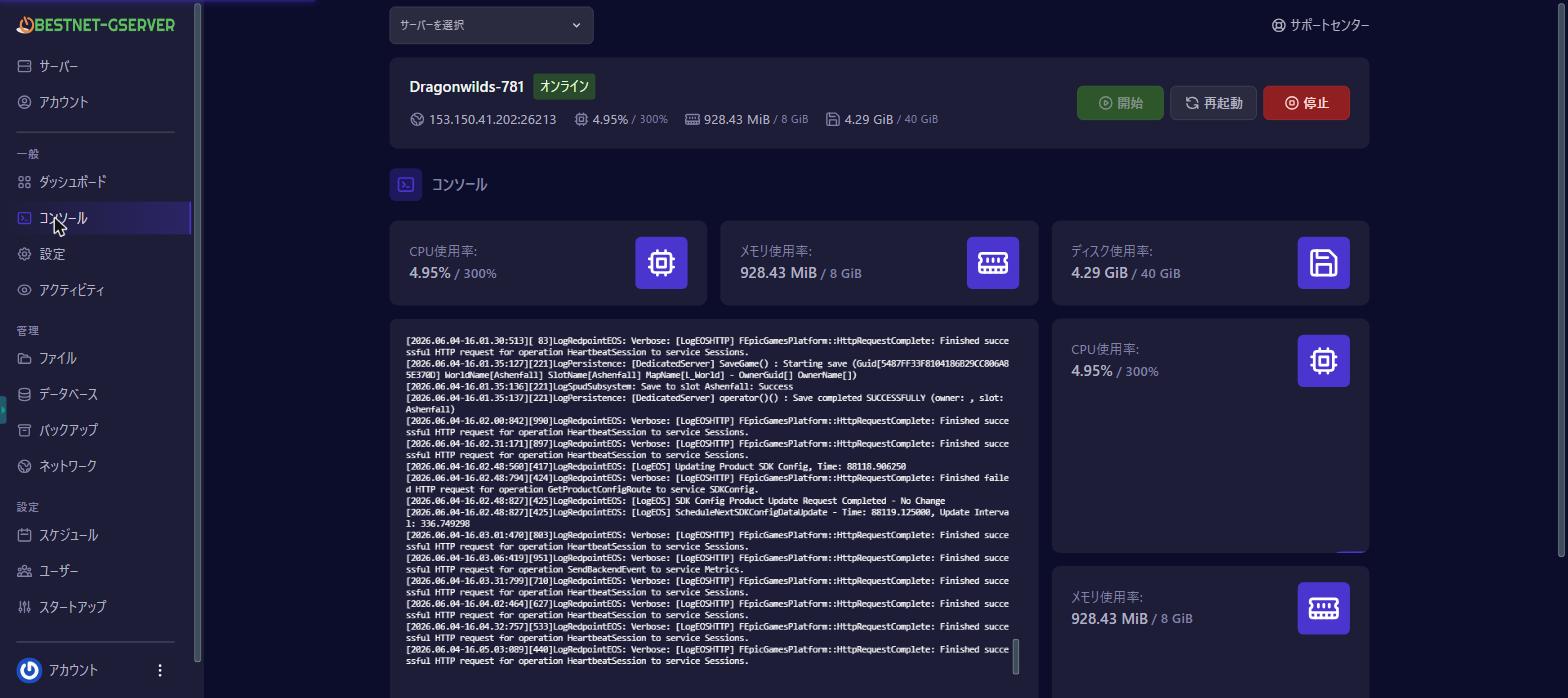Click the dashboard grid icon
The width and height of the screenshot is (1568, 698).
tap(24, 182)
